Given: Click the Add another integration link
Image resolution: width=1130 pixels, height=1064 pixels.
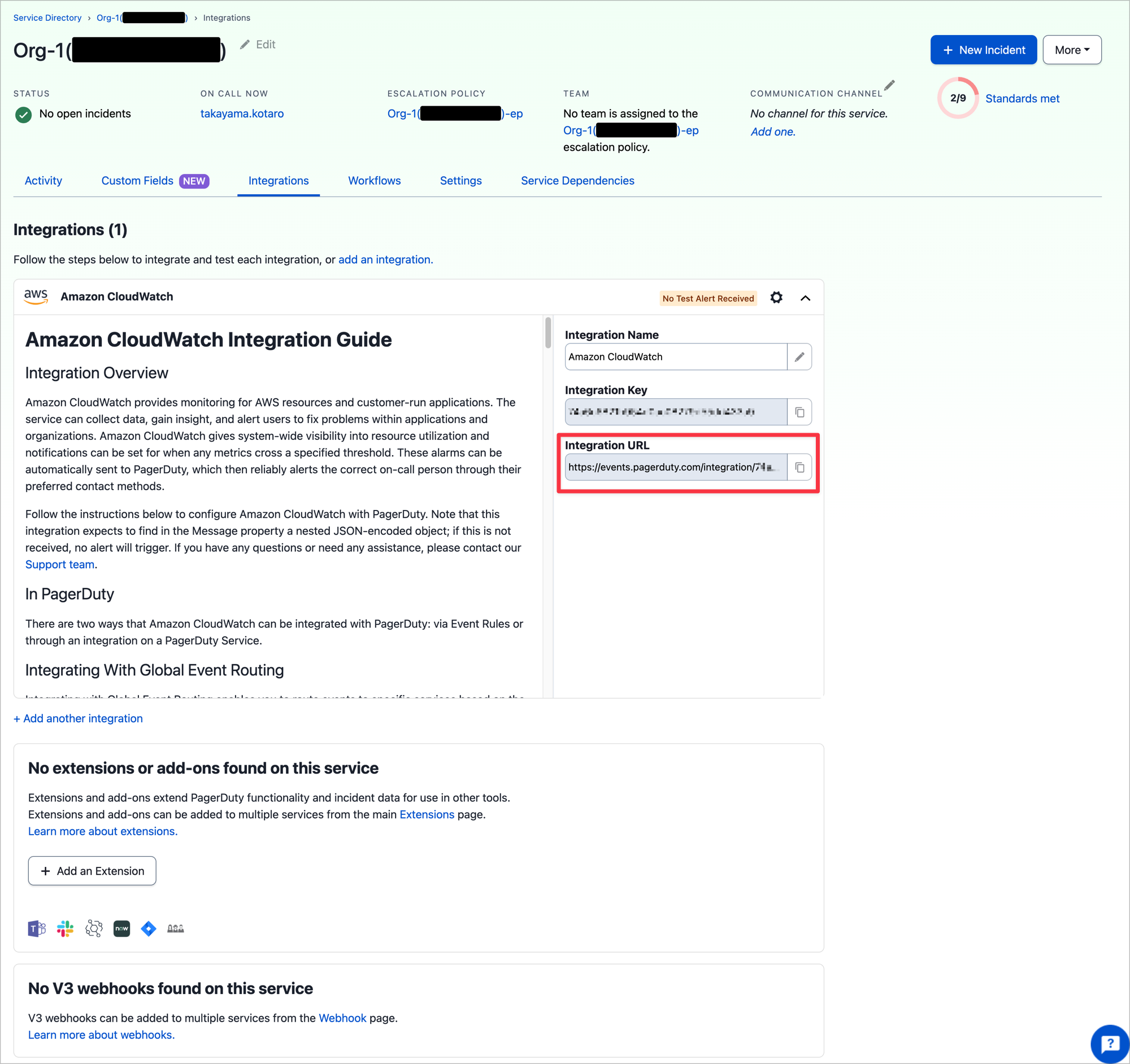Looking at the screenshot, I should pyautogui.click(x=78, y=718).
